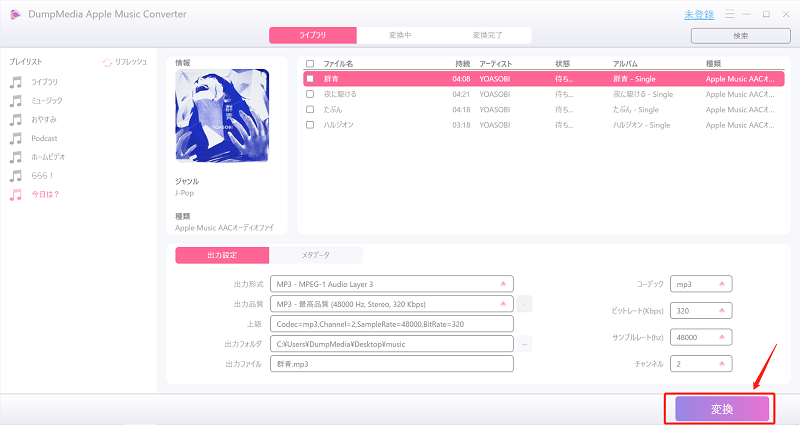
Task: Click the 検索 search field
Action: click(x=741, y=36)
